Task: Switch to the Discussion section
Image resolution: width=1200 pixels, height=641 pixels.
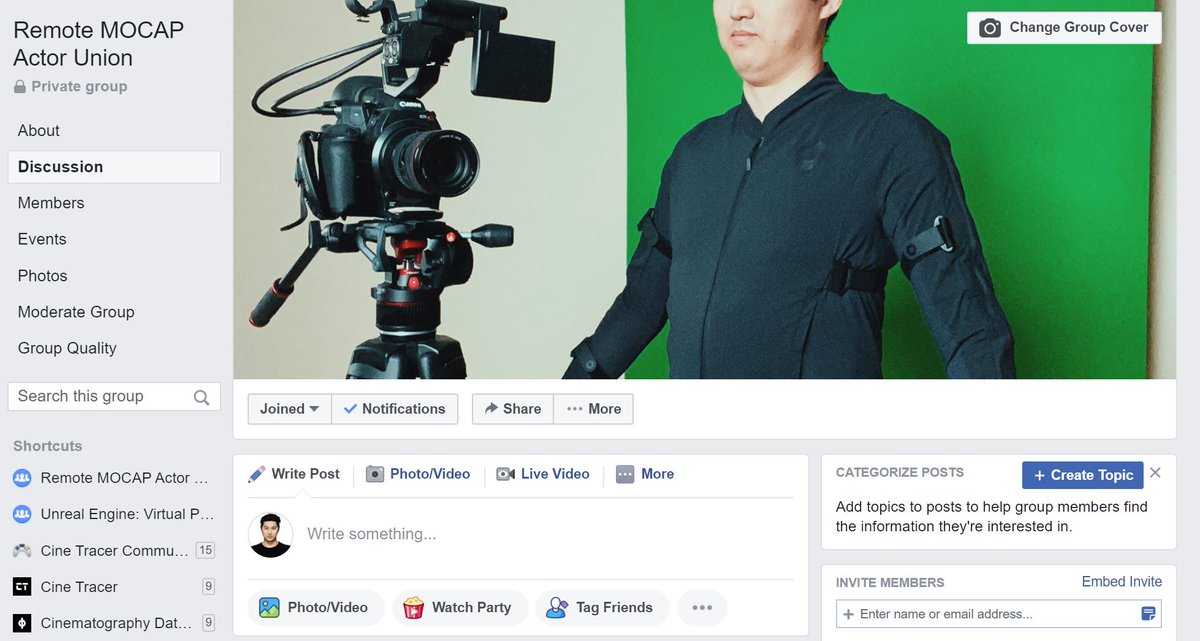Action: [60, 166]
